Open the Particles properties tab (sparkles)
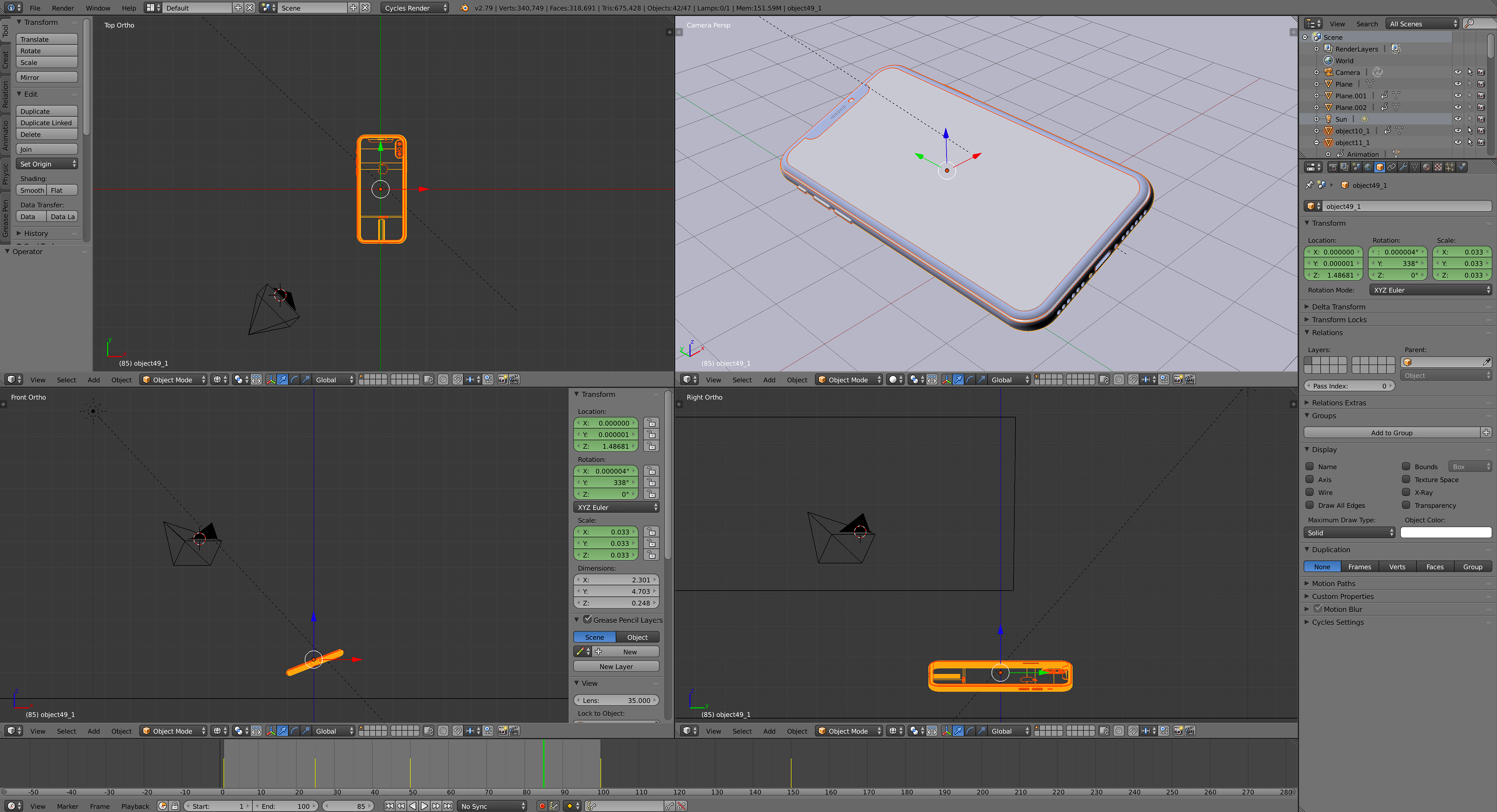 pyautogui.click(x=1450, y=167)
